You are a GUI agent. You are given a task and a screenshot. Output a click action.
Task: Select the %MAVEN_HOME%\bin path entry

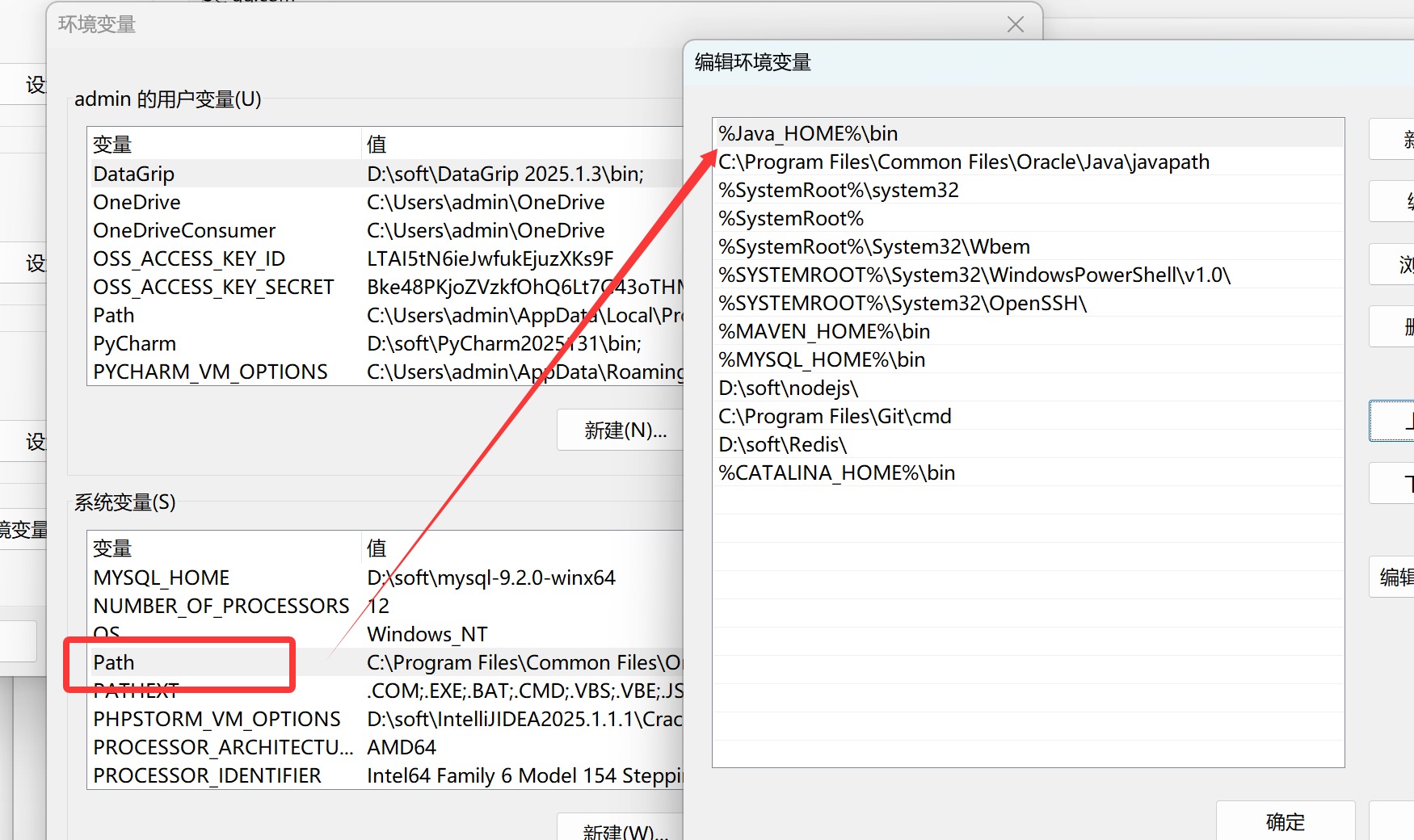tap(824, 332)
